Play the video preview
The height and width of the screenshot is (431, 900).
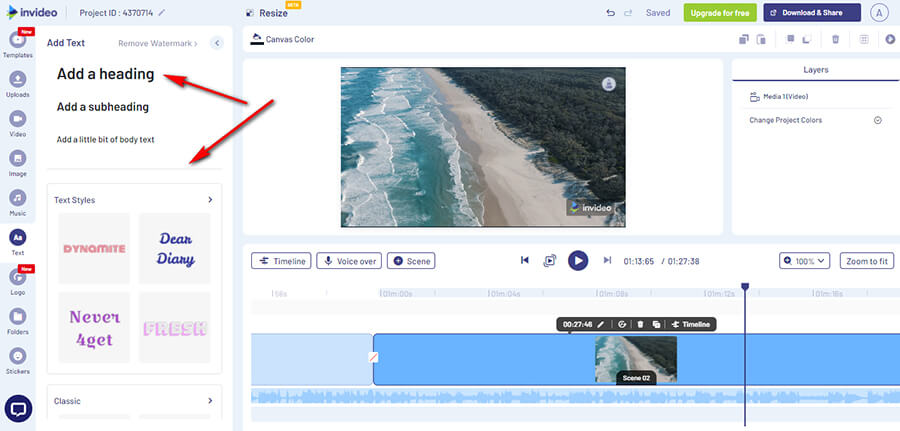click(x=578, y=260)
